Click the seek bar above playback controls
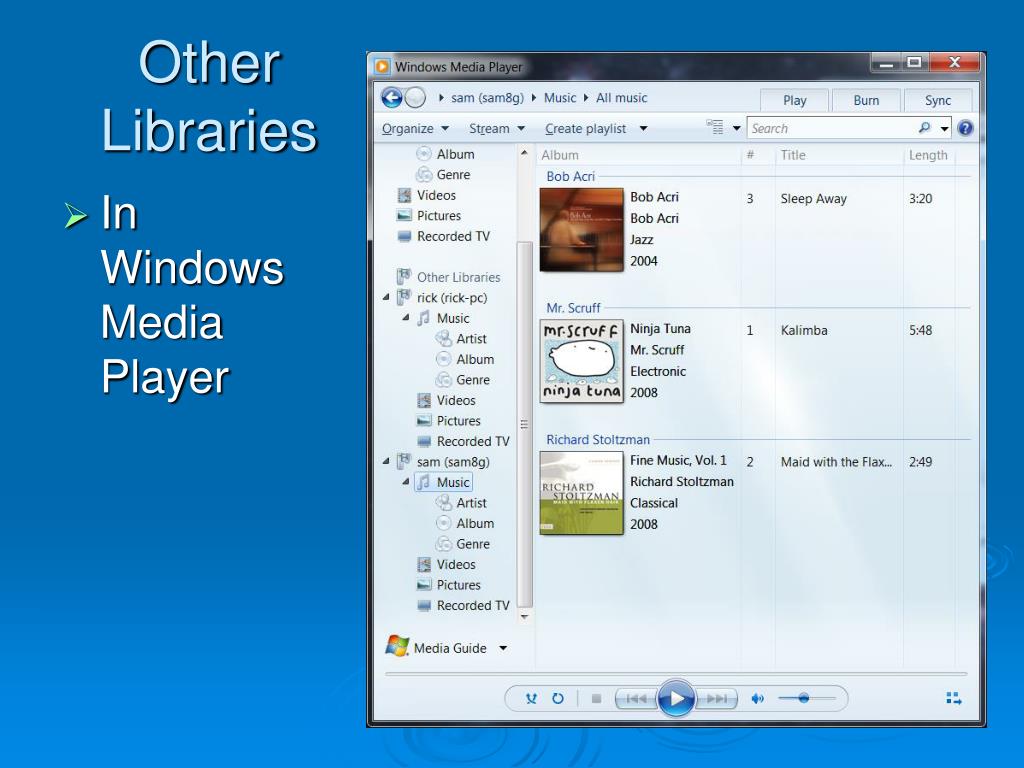This screenshot has height=768, width=1024. pos(676,673)
